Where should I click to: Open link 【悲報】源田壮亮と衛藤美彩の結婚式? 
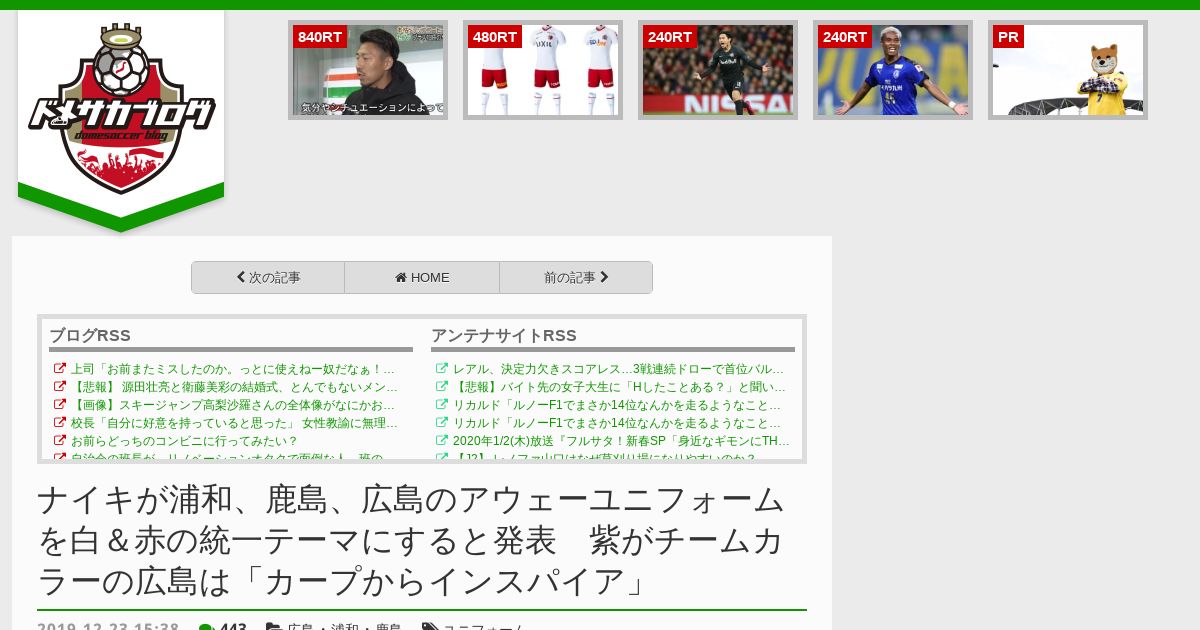pyautogui.click(x=234, y=387)
